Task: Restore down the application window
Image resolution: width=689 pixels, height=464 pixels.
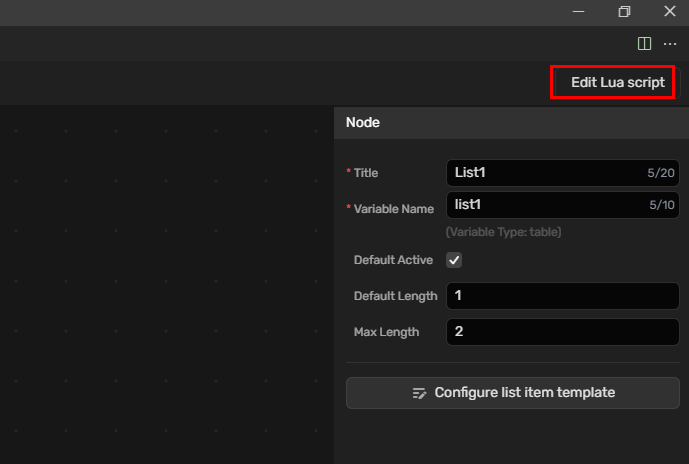Action: point(624,11)
